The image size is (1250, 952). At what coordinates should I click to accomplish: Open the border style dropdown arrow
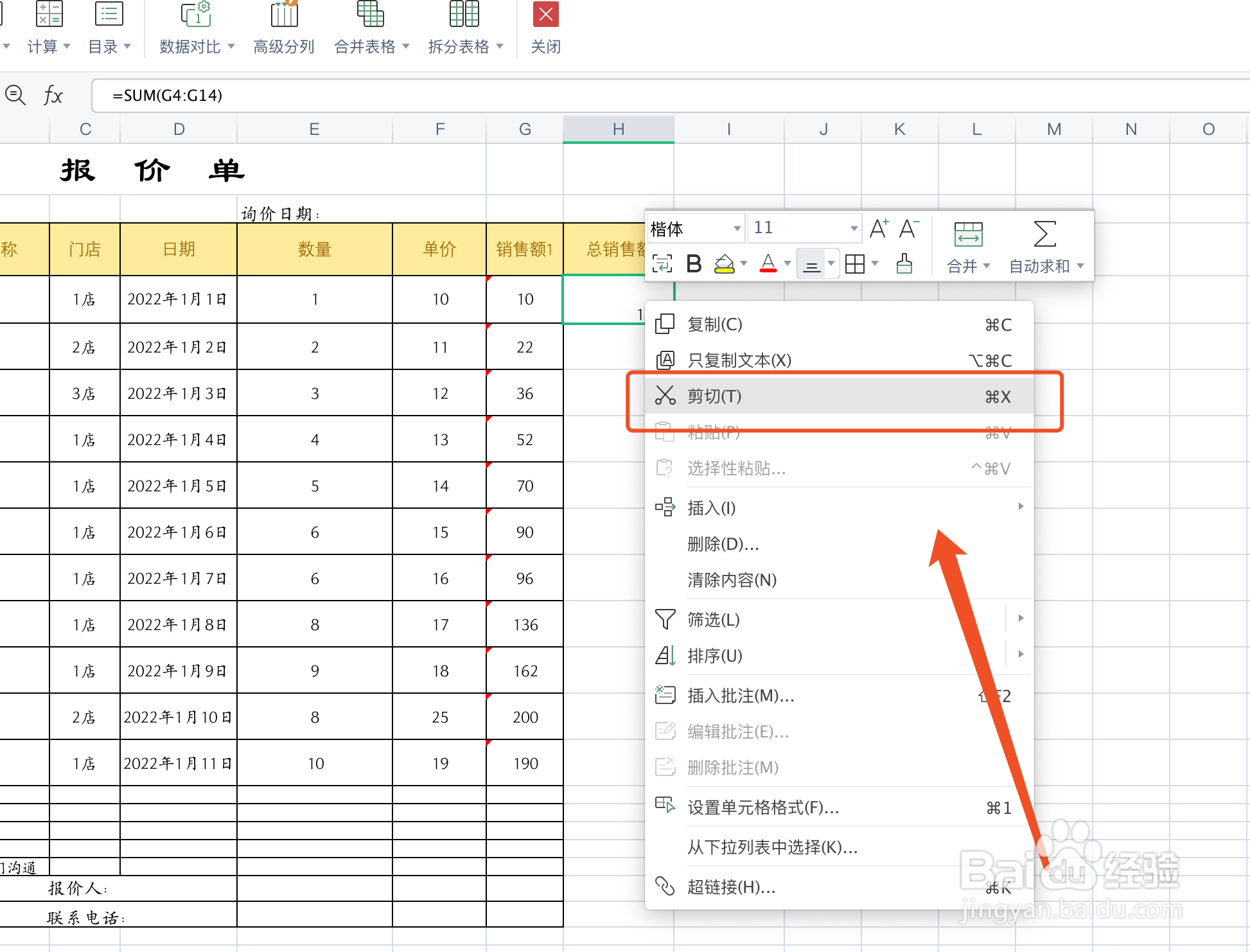tap(874, 263)
